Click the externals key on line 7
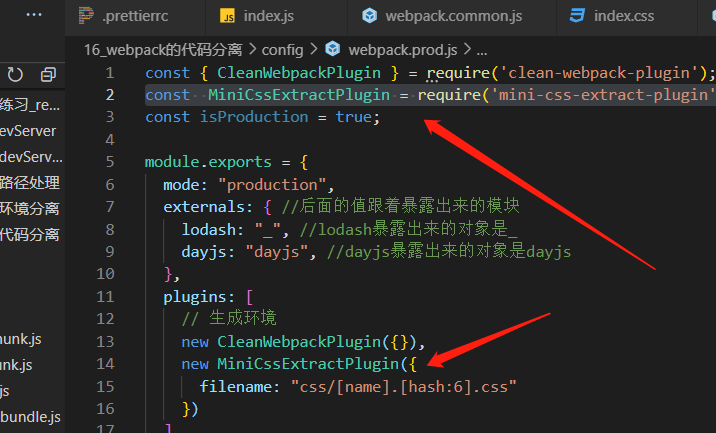This screenshot has width=716, height=433. pos(204,207)
